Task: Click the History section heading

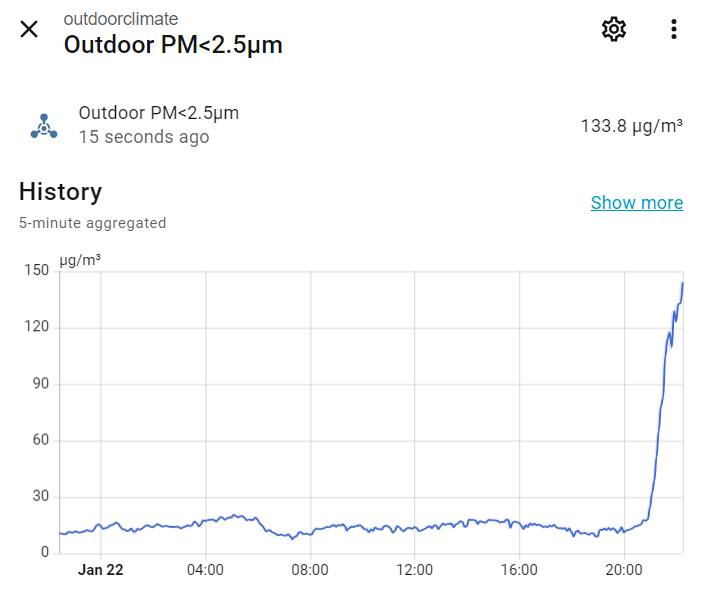Action: tap(60, 192)
